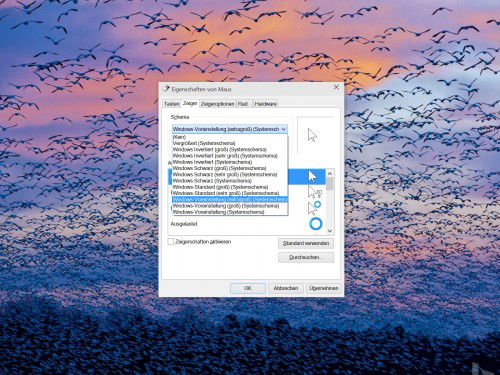Click the Standard verwenden button
500x375 pixels.
pyautogui.click(x=306, y=243)
